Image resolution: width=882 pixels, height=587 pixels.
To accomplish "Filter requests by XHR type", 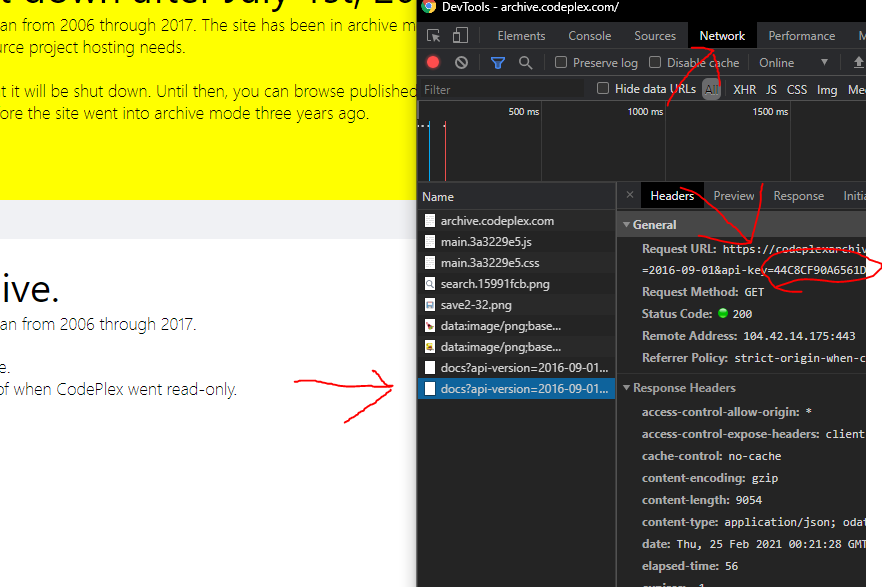I will 744,89.
